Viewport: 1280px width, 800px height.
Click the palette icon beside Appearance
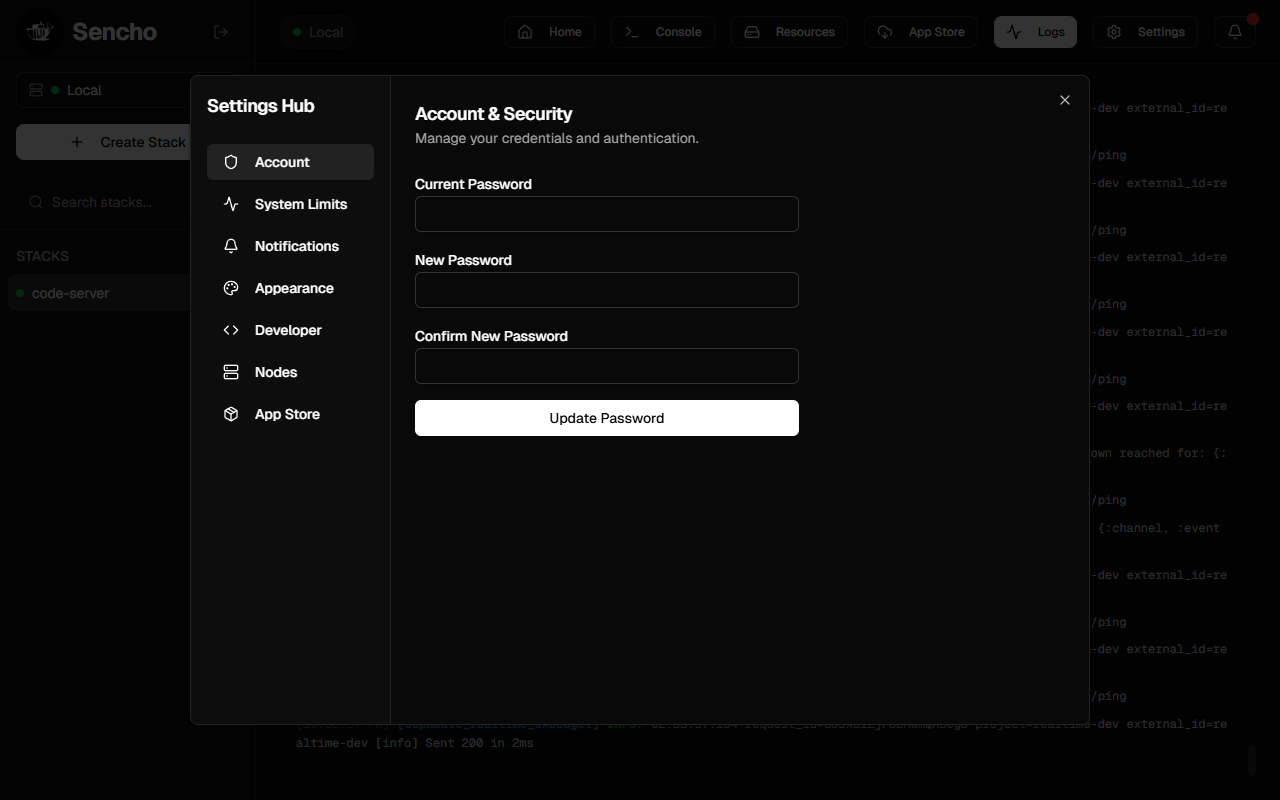[x=231, y=288]
